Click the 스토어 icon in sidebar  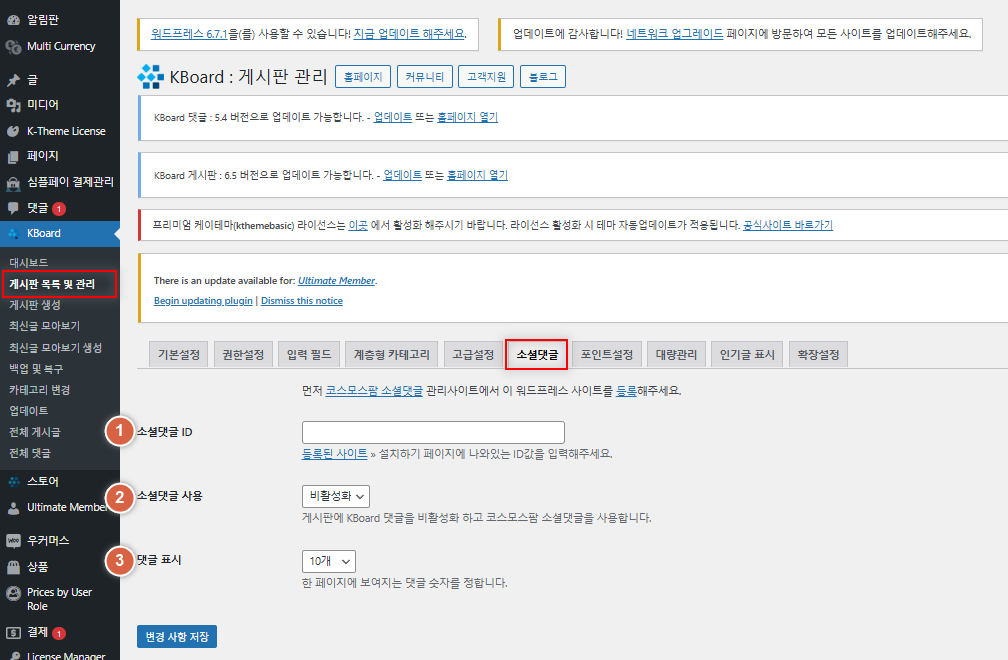14,481
